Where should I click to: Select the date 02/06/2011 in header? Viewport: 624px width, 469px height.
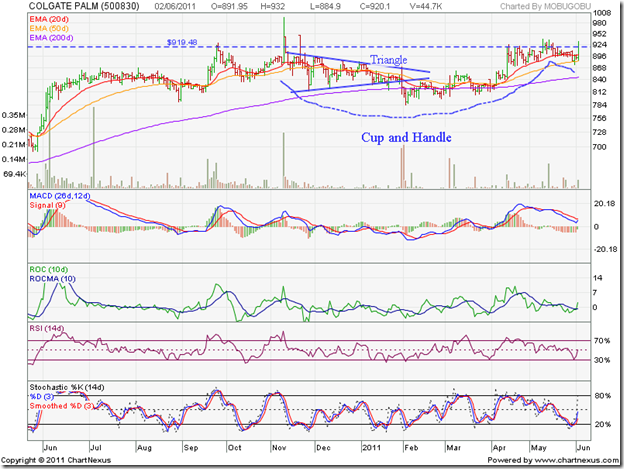(x=175, y=6)
